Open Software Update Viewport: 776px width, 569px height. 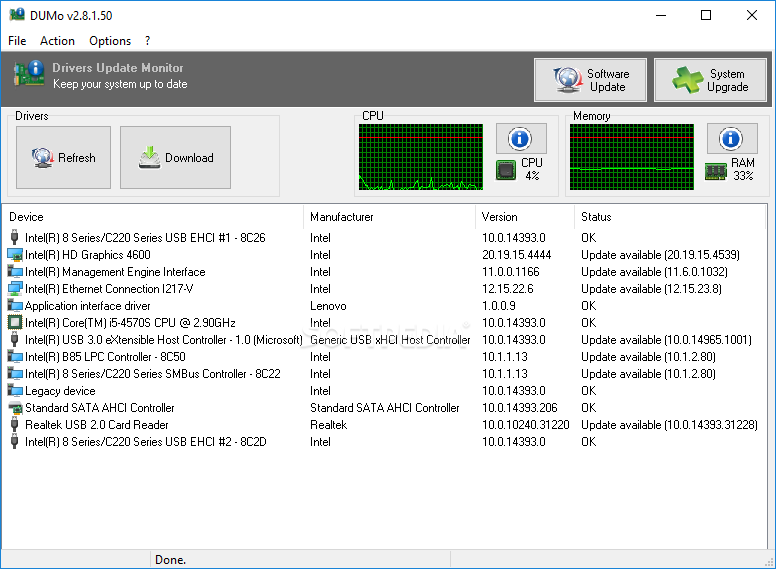coord(590,80)
